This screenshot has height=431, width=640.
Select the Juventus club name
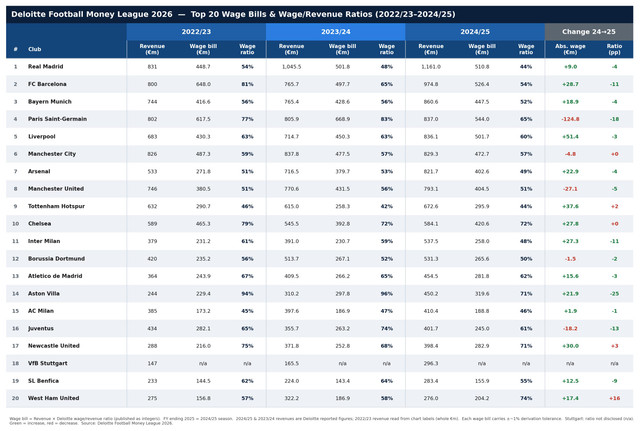point(41,329)
